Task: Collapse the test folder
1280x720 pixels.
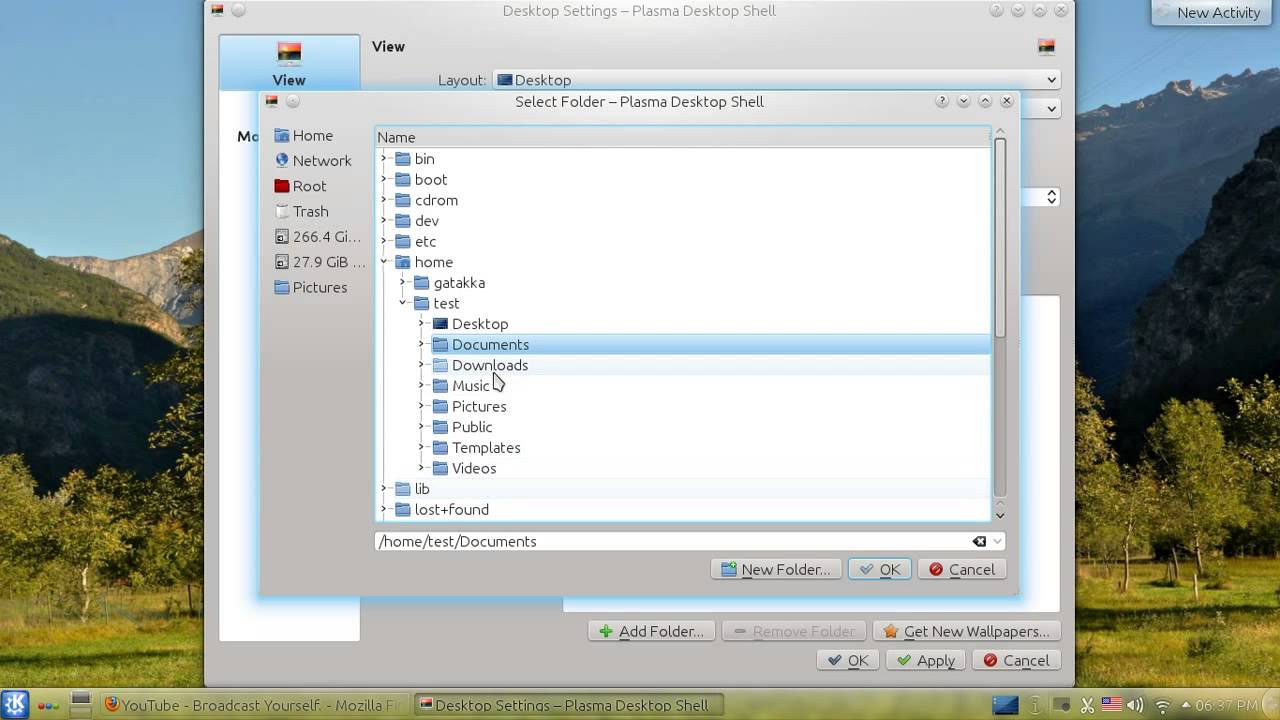Action: [x=403, y=303]
